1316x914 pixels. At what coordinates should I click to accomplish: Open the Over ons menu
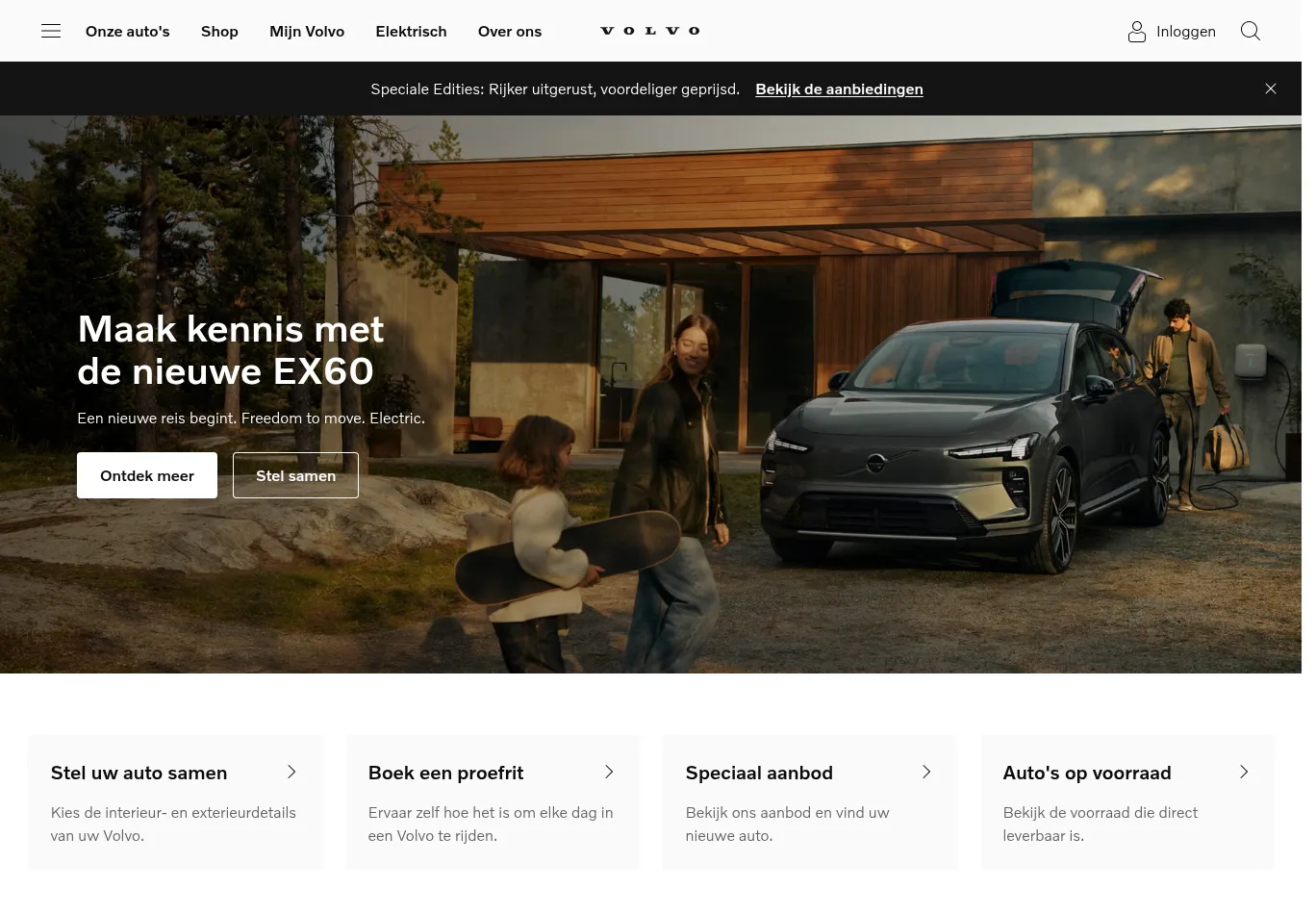pos(510,31)
